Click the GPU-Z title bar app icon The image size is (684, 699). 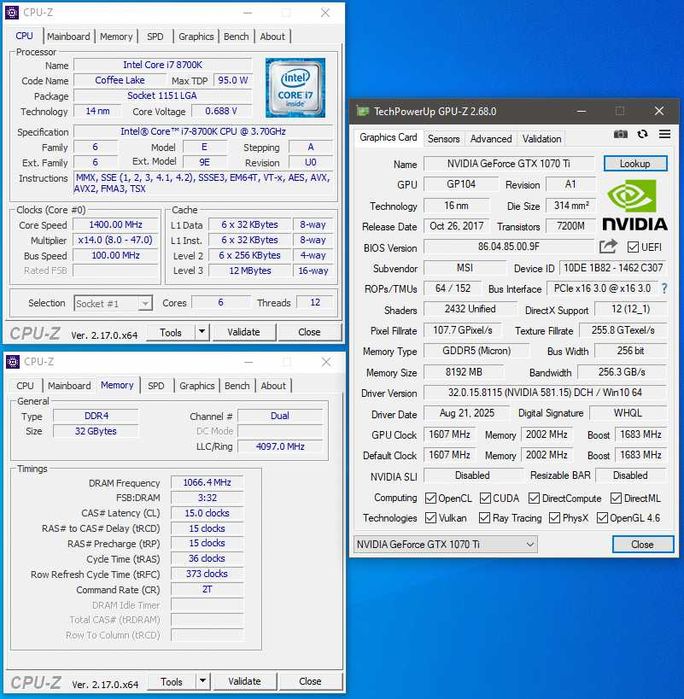pos(363,111)
